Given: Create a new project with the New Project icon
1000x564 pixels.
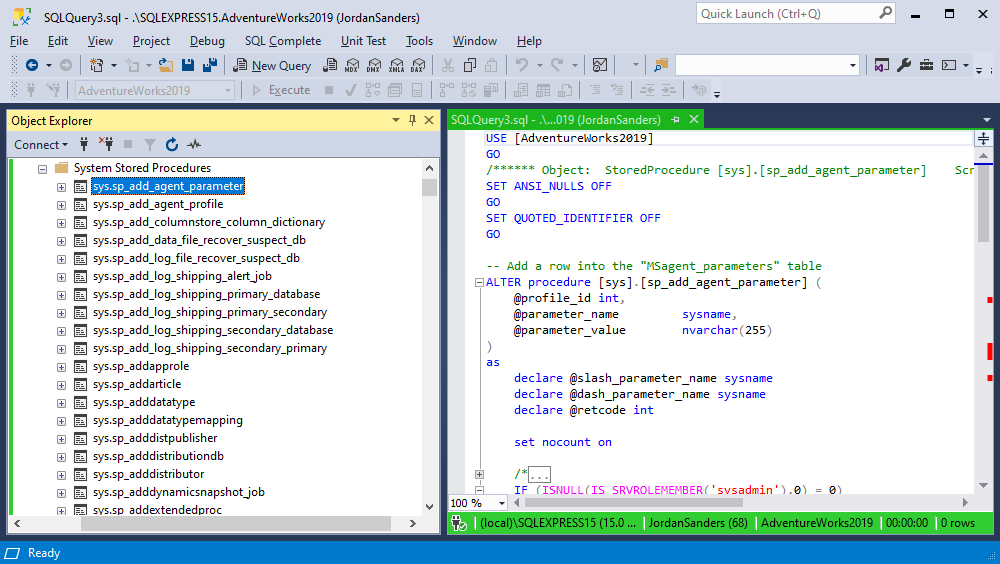Looking at the screenshot, I should (97, 65).
